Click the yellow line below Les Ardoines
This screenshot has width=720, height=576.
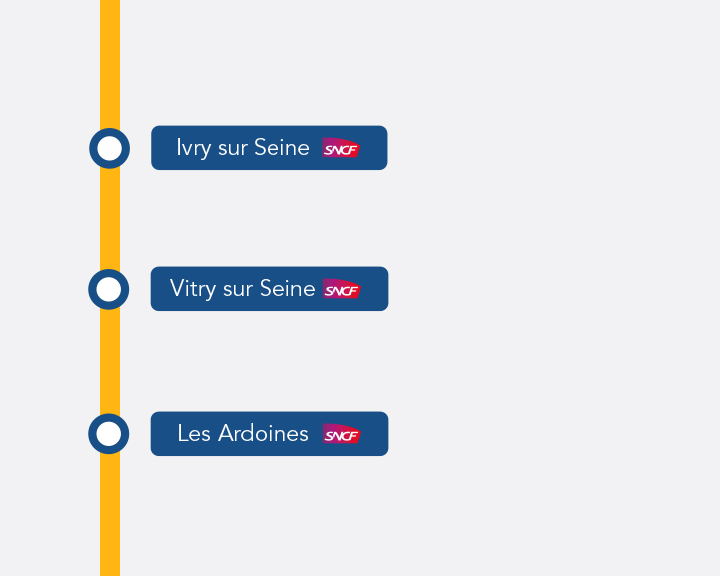coord(110,515)
